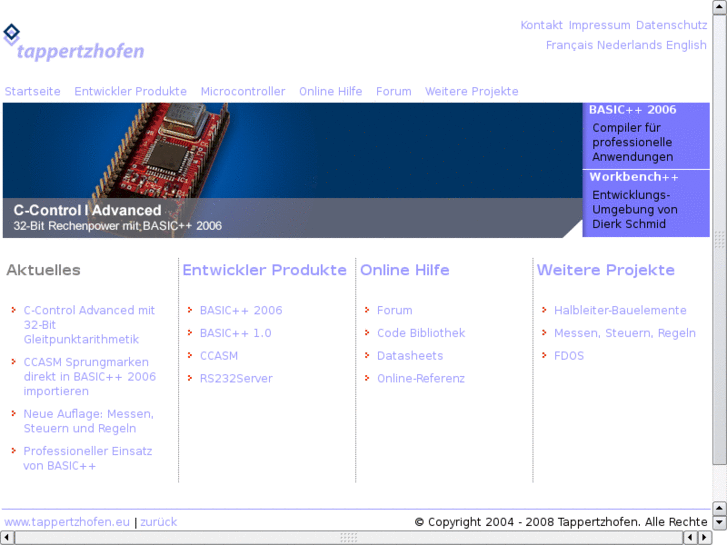Open Messen, Steuern, Regeln project link
Screen dimensions: 727x545
click(625, 333)
